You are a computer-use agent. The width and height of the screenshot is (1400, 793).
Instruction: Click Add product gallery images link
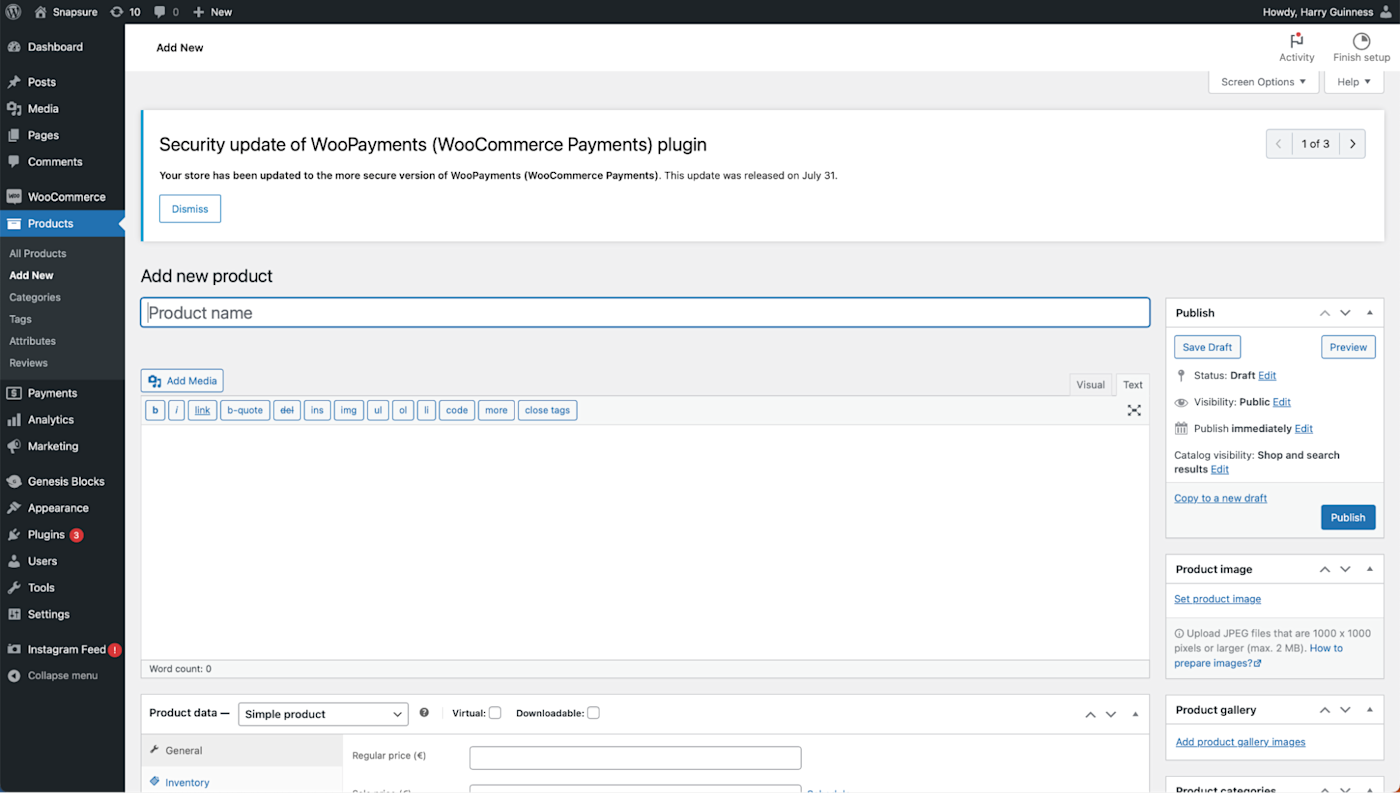click(1240, 742)
